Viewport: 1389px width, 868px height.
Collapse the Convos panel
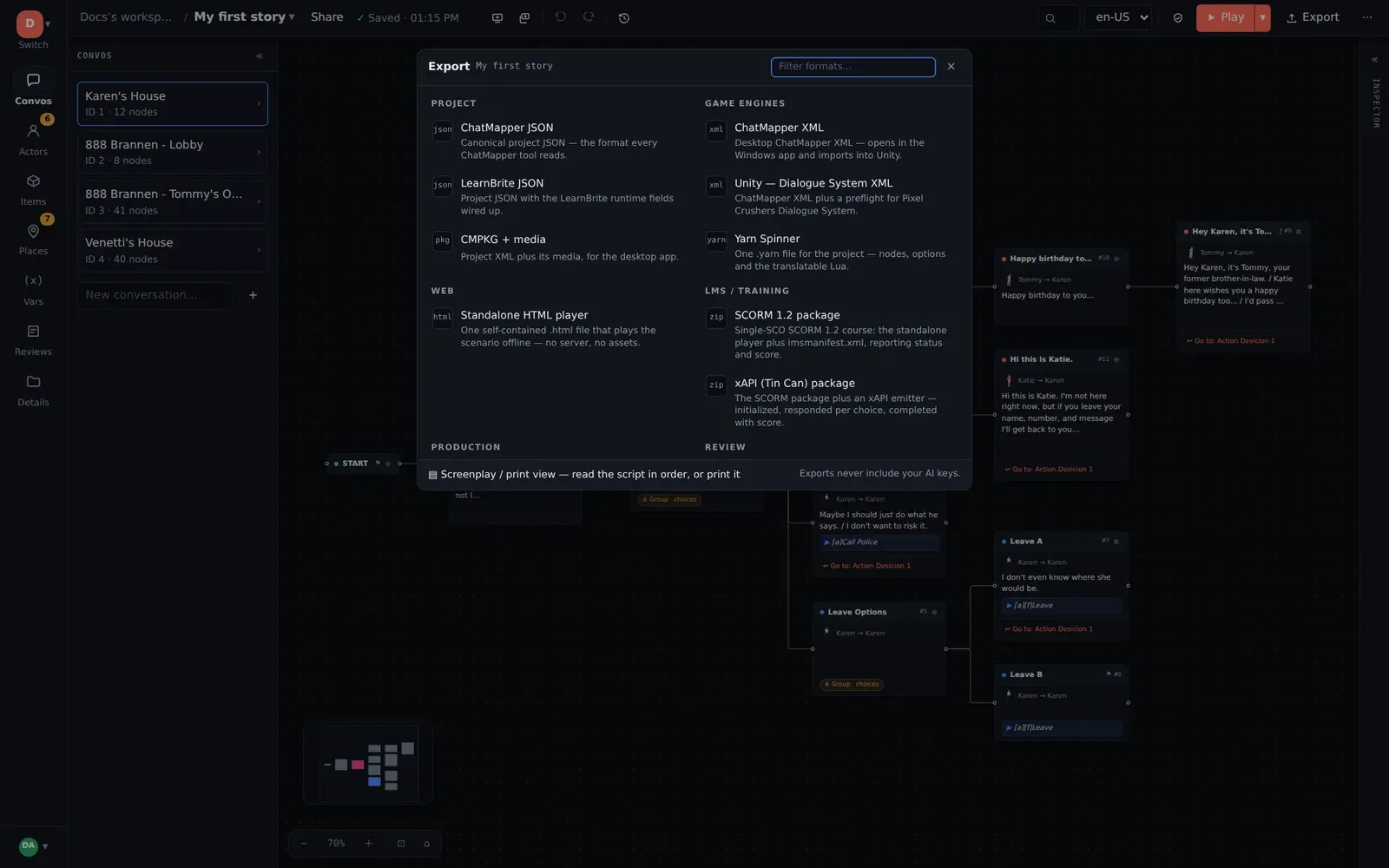click(x=260, y=56)
